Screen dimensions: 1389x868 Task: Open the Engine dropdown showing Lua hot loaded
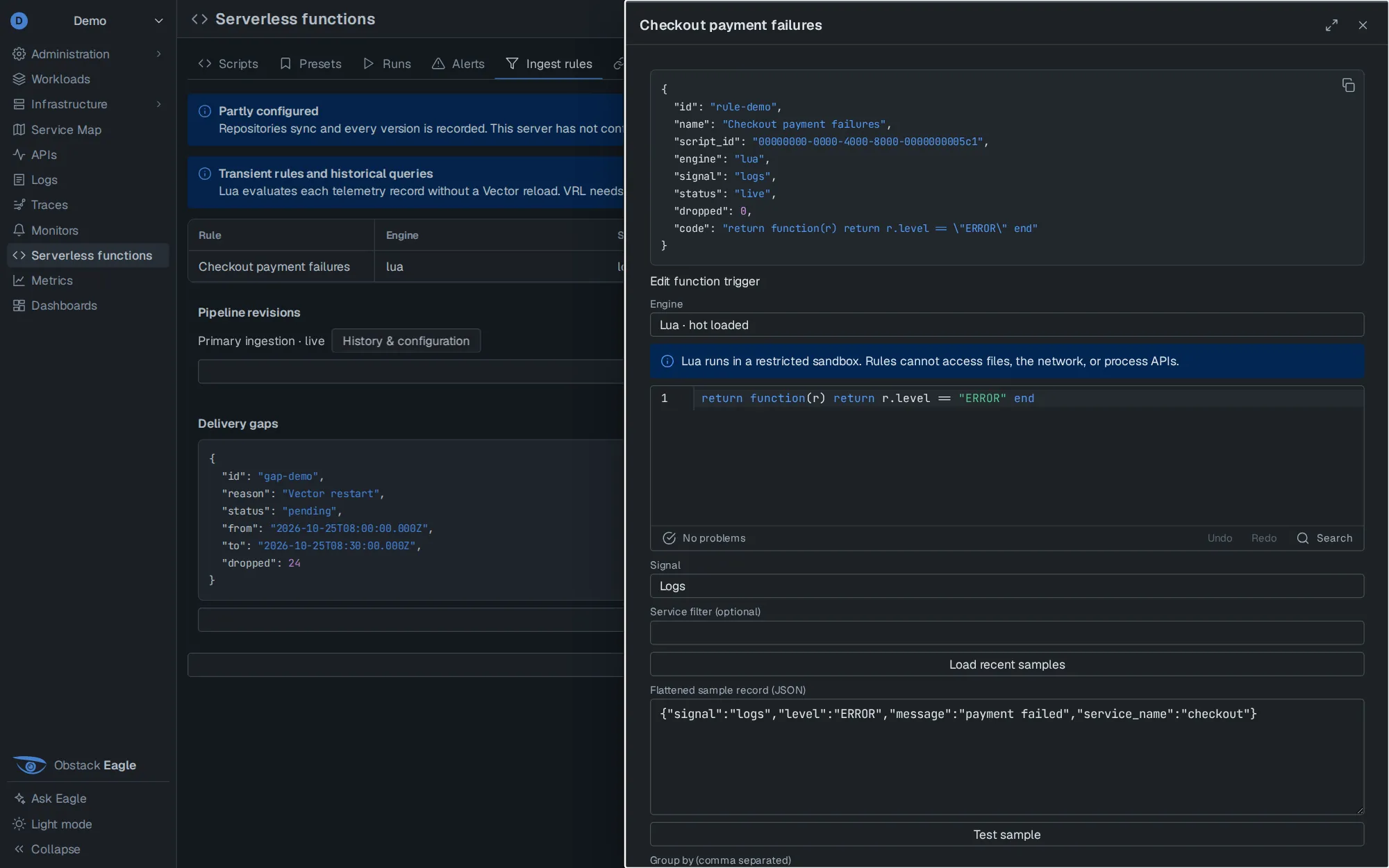1006,325
